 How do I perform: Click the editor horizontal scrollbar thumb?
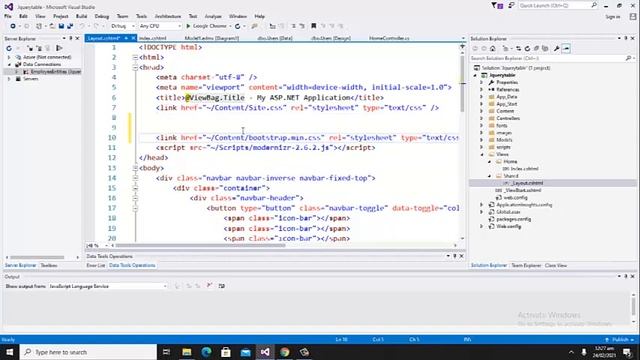pyautogui.click(x=200, y=246)
